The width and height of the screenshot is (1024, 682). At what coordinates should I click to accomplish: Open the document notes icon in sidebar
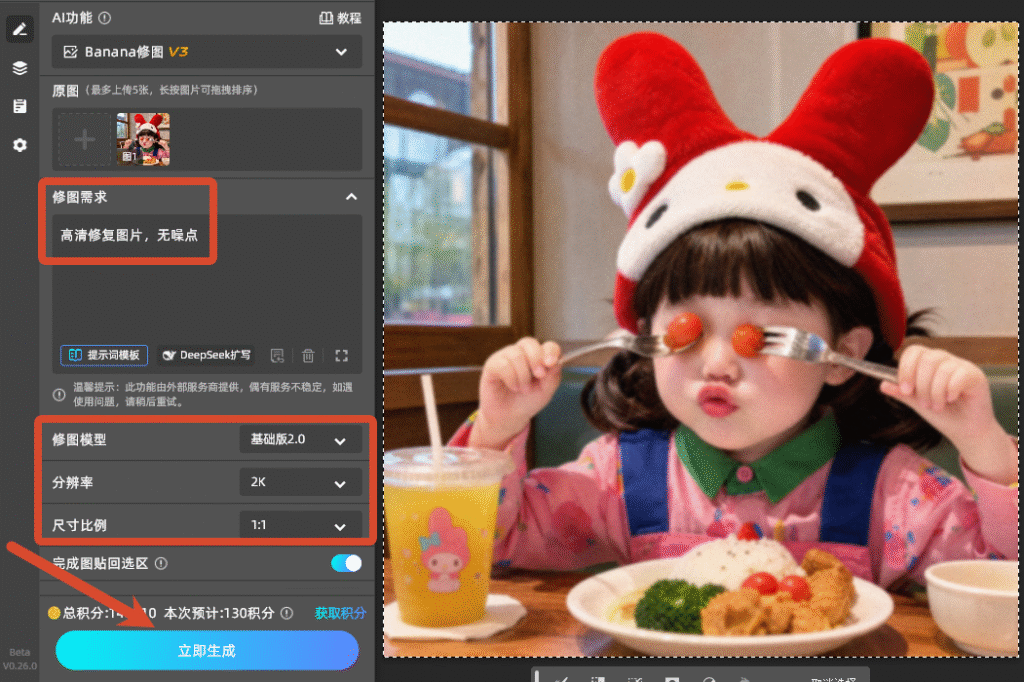[x=20, y=106]
